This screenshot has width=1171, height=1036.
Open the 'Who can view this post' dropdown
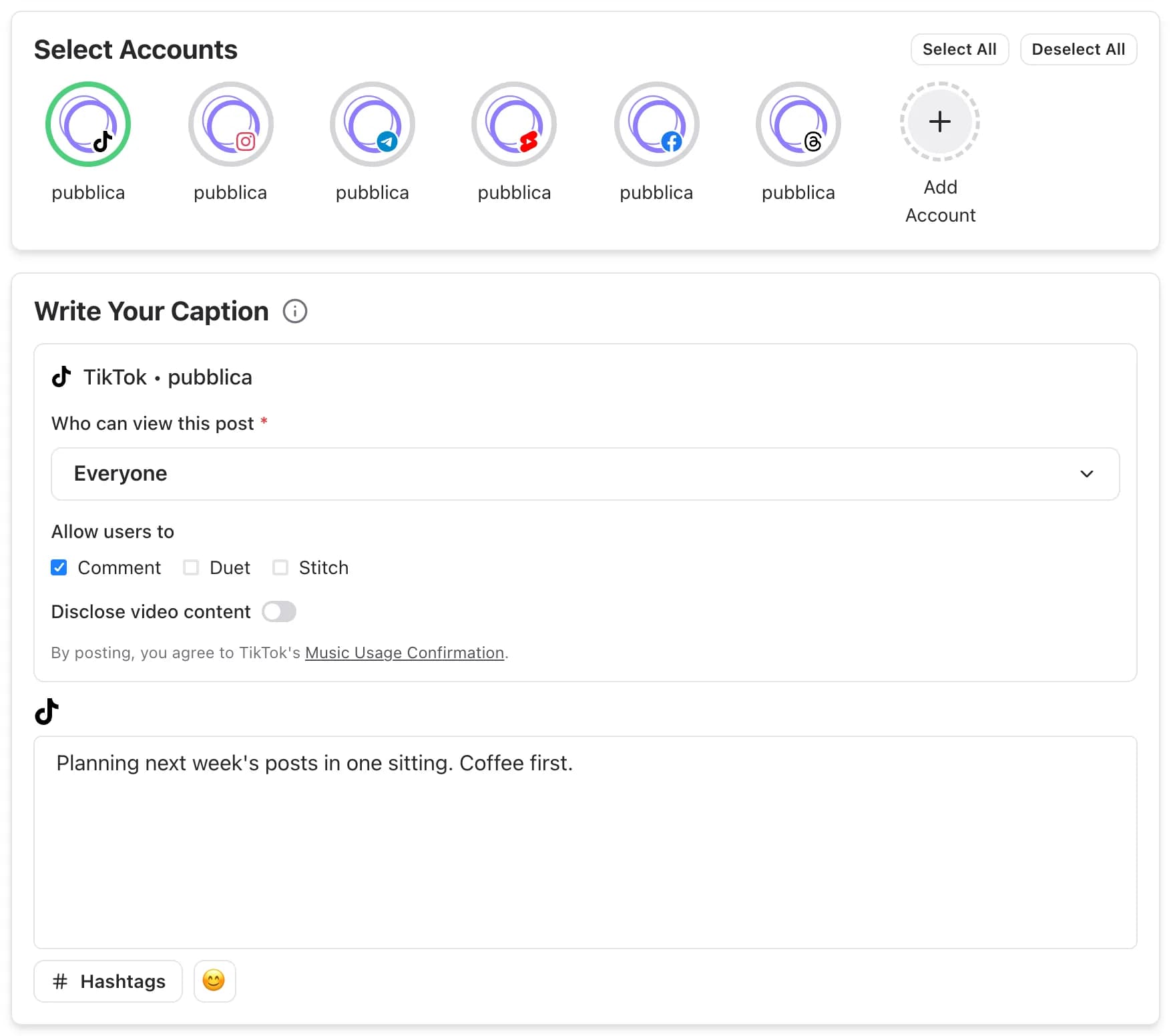pos(585,474)
